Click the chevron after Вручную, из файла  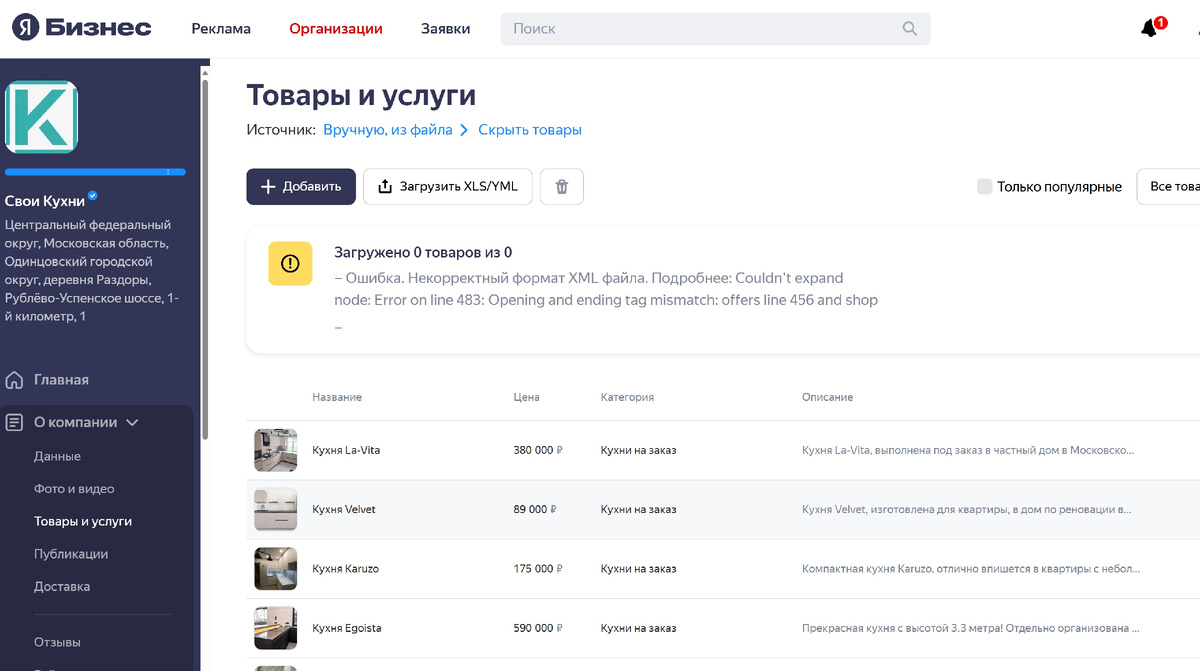coord(464,130)
